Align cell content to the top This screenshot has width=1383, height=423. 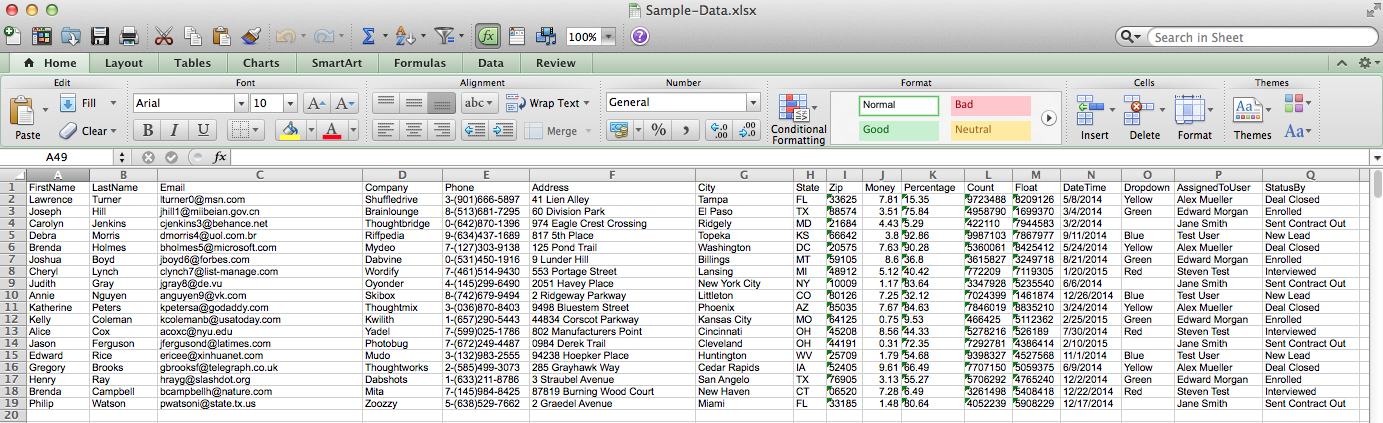tap(386, 103)
